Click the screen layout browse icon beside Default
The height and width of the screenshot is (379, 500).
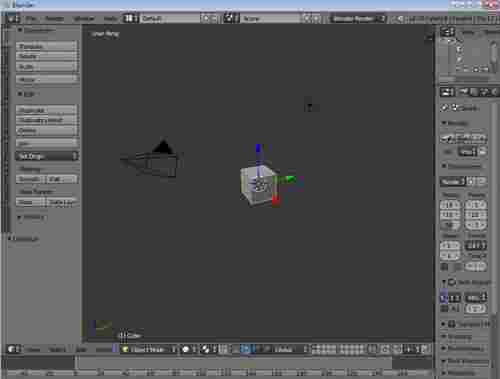130,18
